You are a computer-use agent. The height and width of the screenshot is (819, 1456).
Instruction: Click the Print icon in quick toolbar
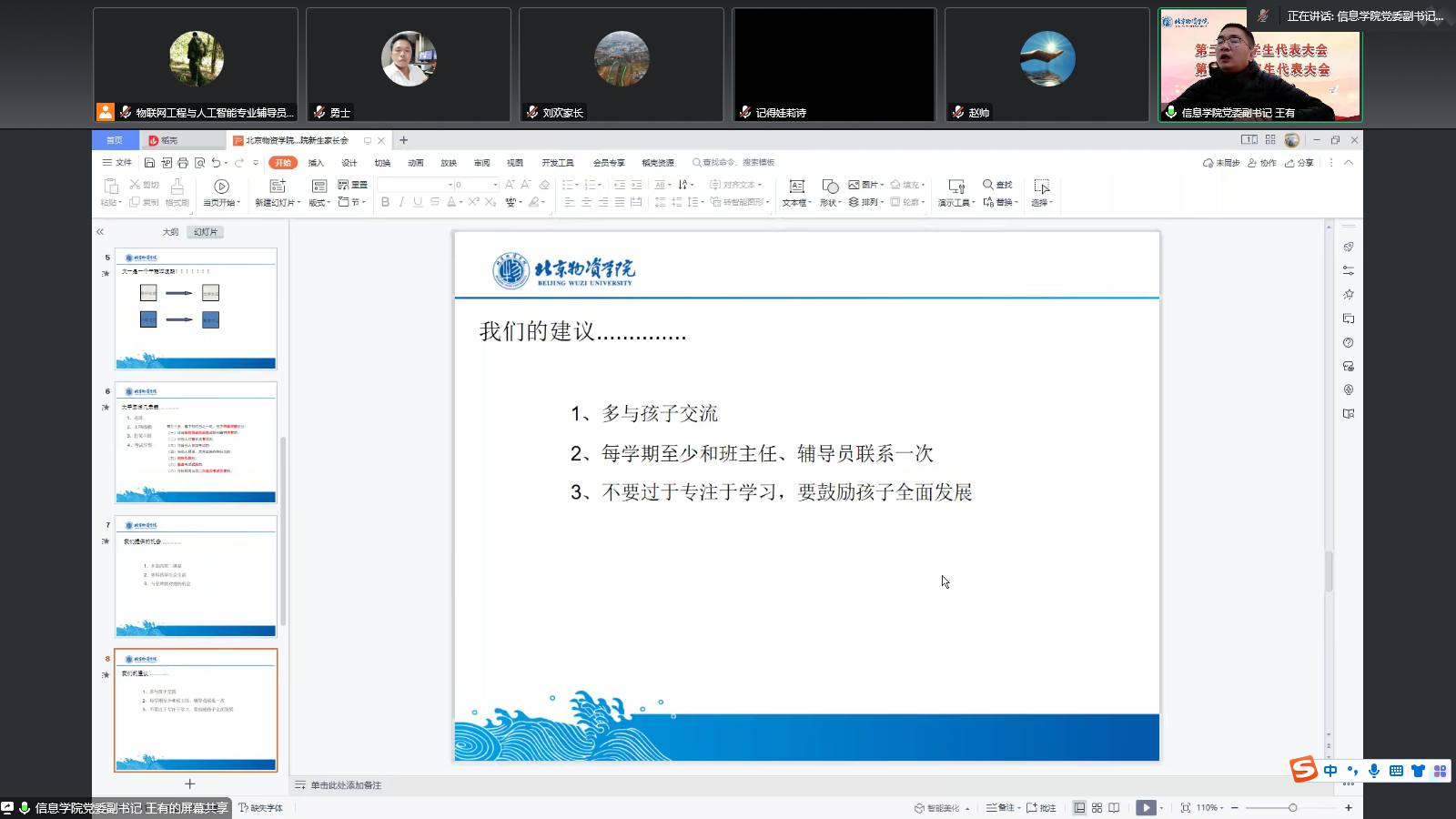(x=183, y=163)
